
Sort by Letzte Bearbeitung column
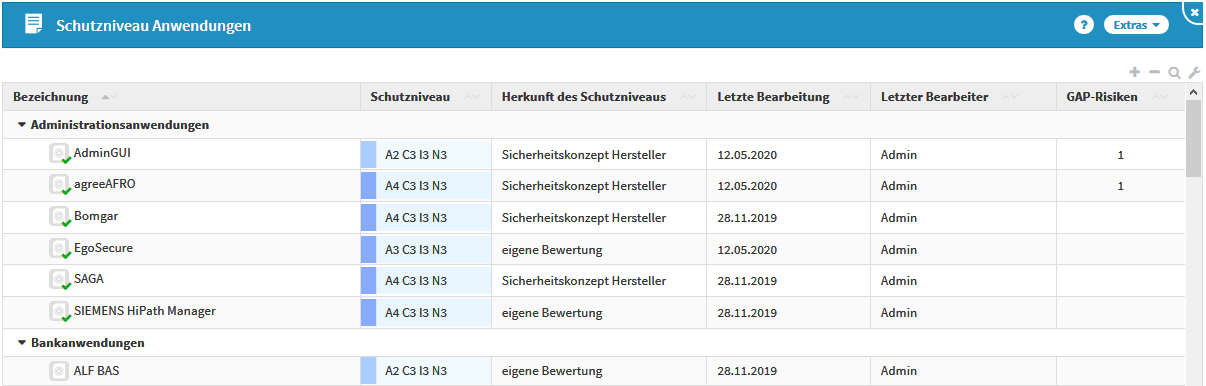[x=773, y=97]
